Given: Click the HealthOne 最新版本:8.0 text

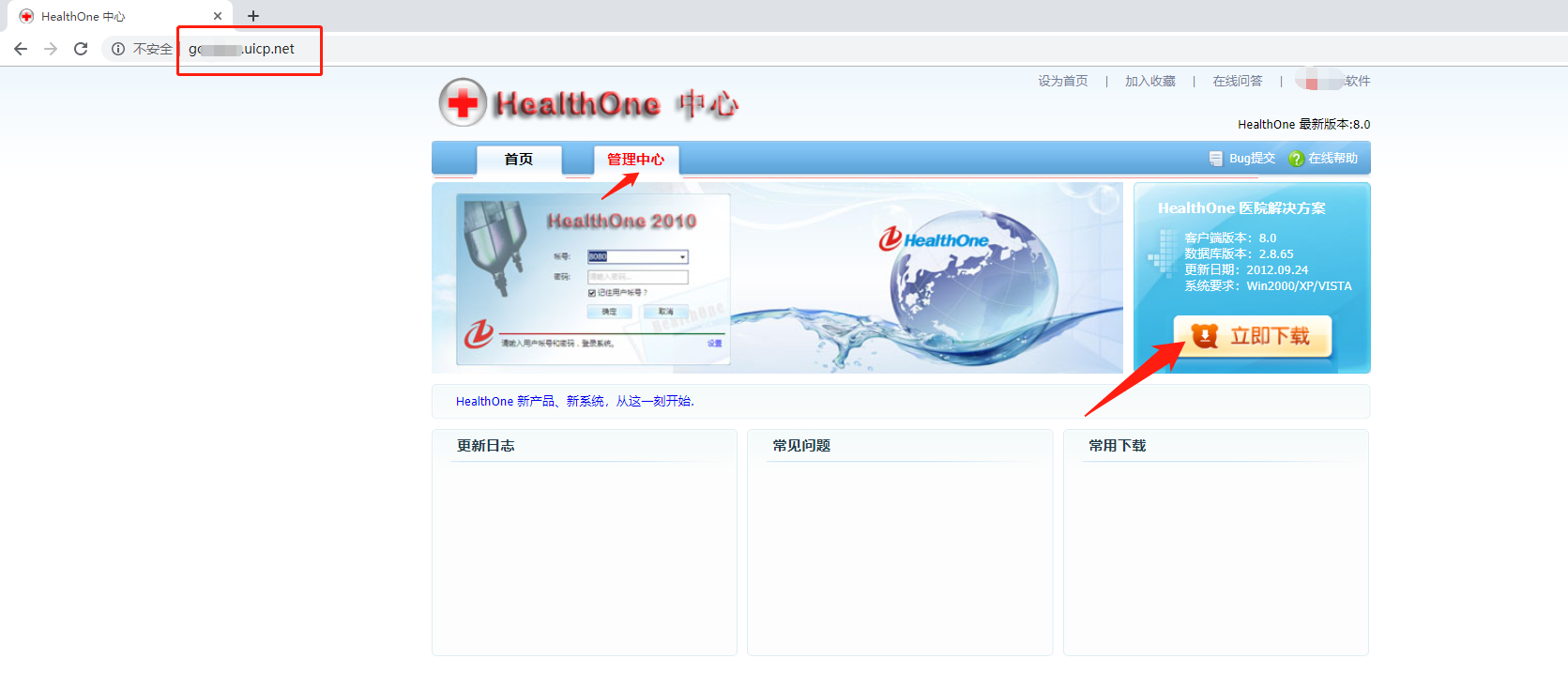Looking at the screenshot, I should (1304, 124).
